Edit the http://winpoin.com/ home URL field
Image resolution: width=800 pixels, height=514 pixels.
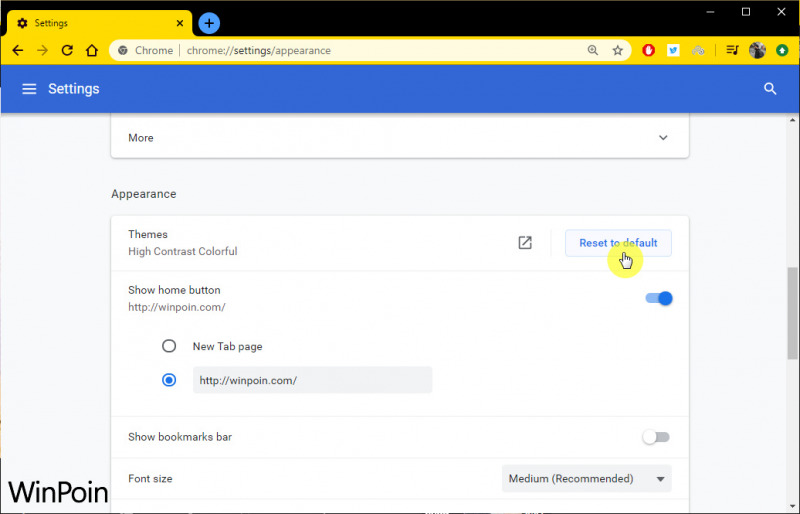pos(312,380)
